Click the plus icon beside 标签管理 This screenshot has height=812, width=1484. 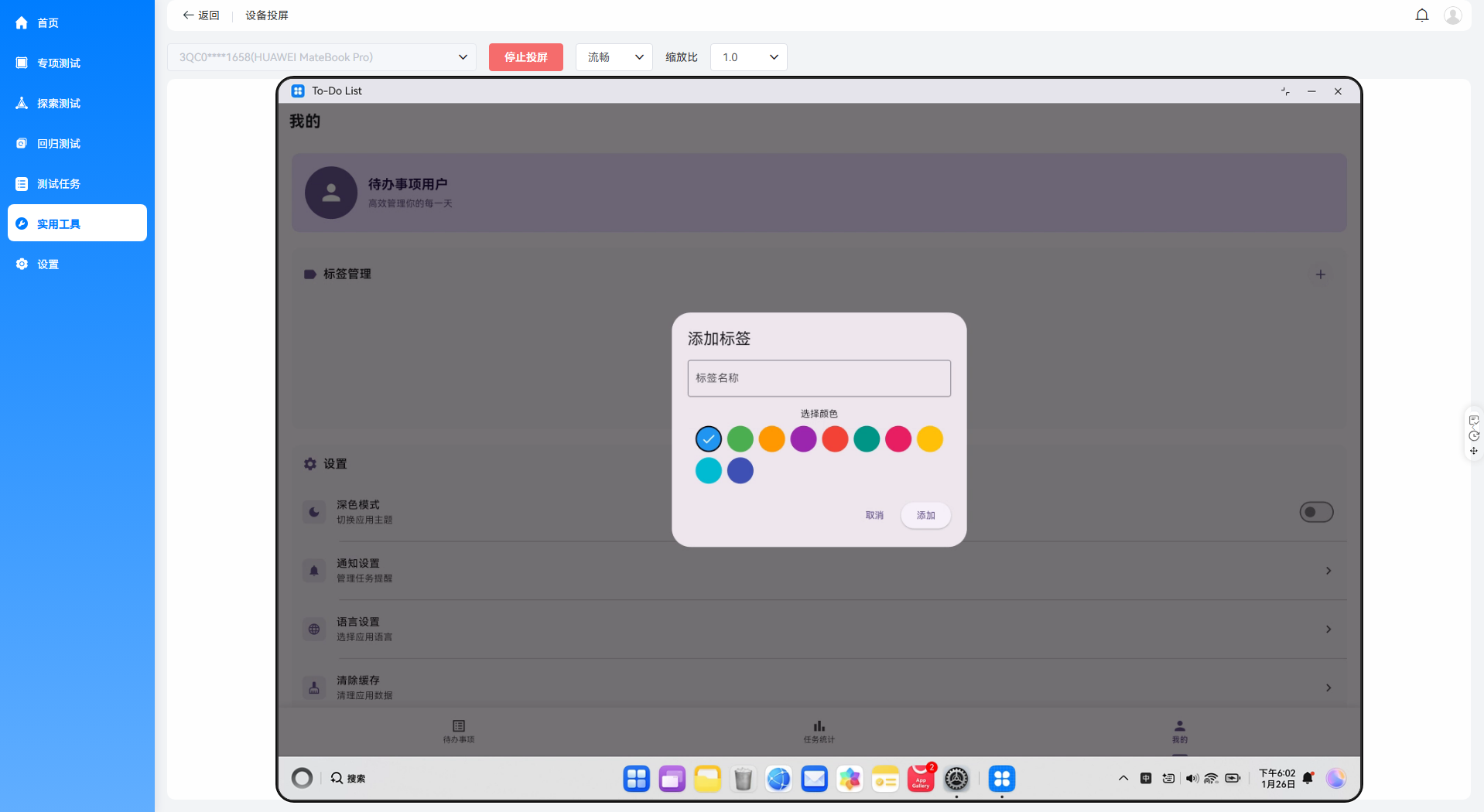click(1320, 274)
